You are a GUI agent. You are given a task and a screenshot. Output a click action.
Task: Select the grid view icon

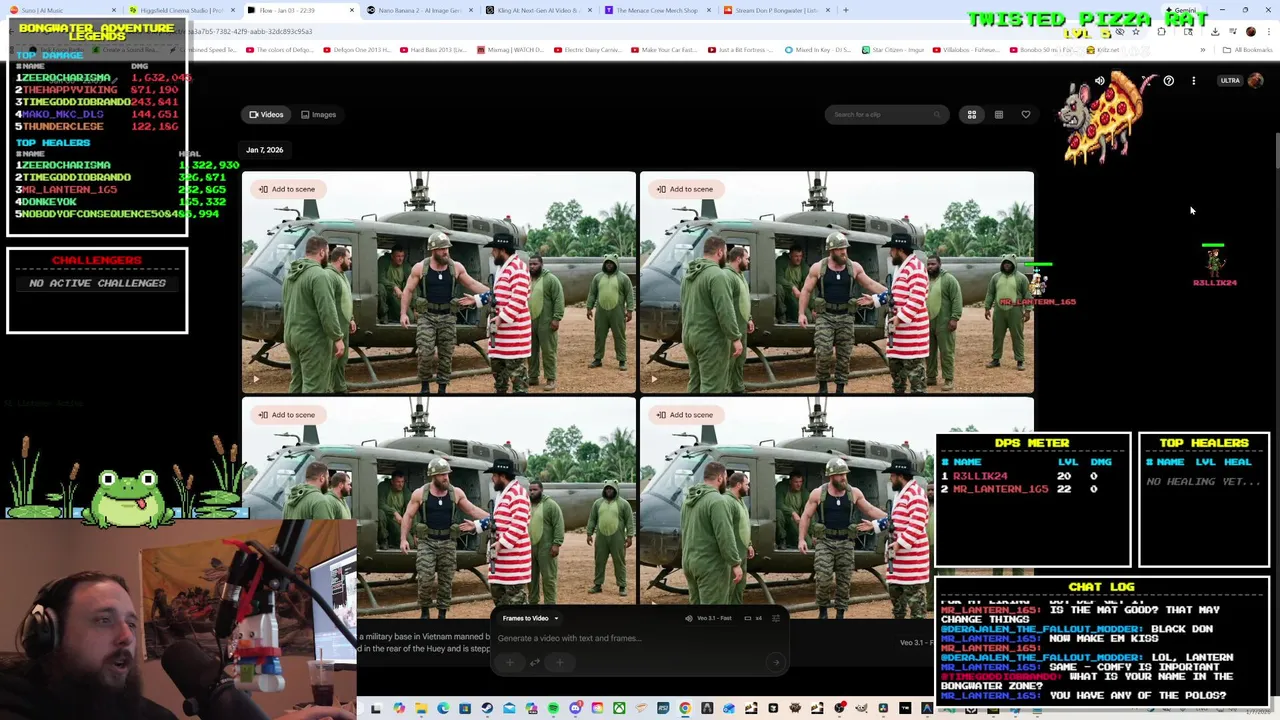(971, 114)
